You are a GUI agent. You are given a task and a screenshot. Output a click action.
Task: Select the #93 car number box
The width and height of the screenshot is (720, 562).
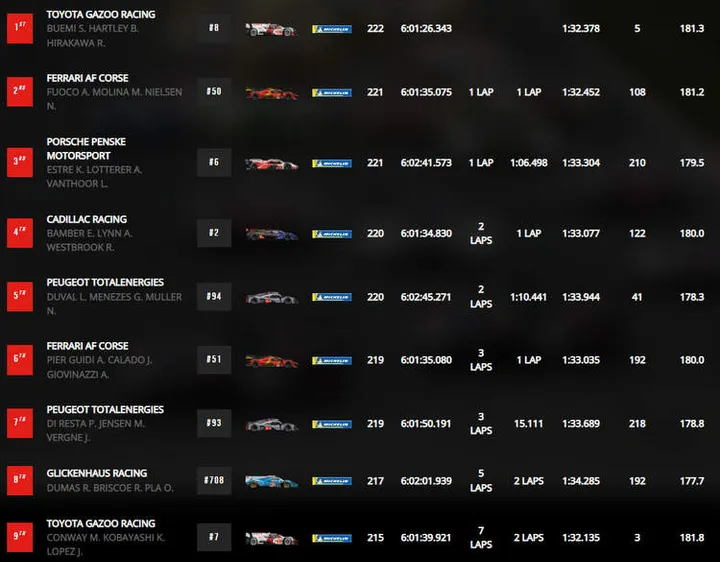(x=214, y=423)
